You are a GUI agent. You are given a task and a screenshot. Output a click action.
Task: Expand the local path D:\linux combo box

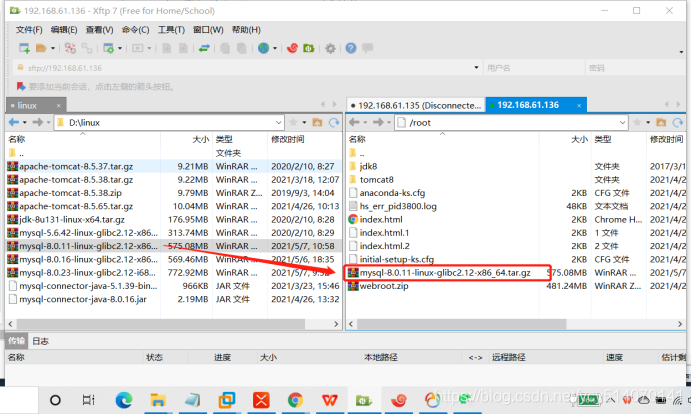tap(278, 122)
